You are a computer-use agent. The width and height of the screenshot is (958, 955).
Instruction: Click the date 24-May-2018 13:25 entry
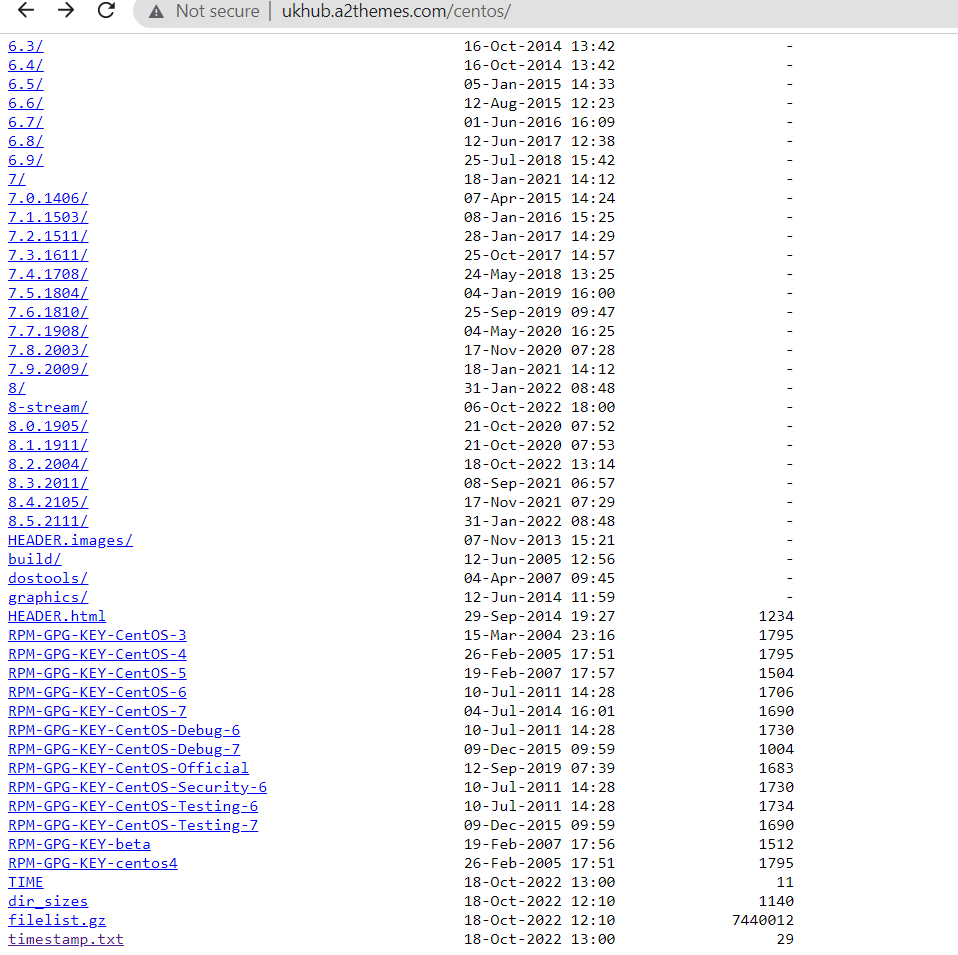(539, 274)
